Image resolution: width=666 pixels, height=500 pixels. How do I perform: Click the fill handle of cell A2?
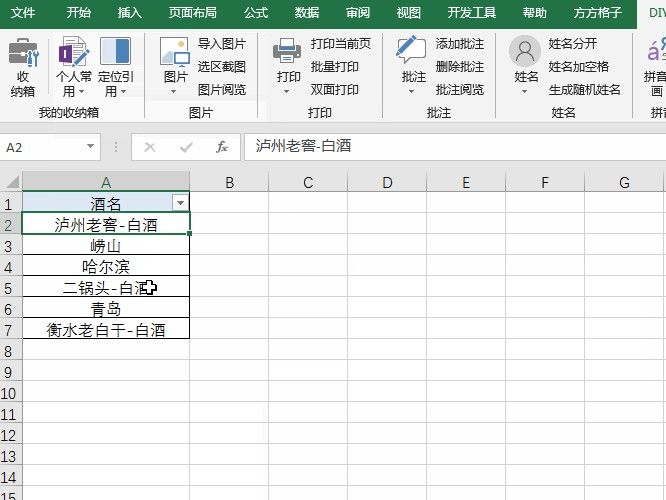click(189, 234)
